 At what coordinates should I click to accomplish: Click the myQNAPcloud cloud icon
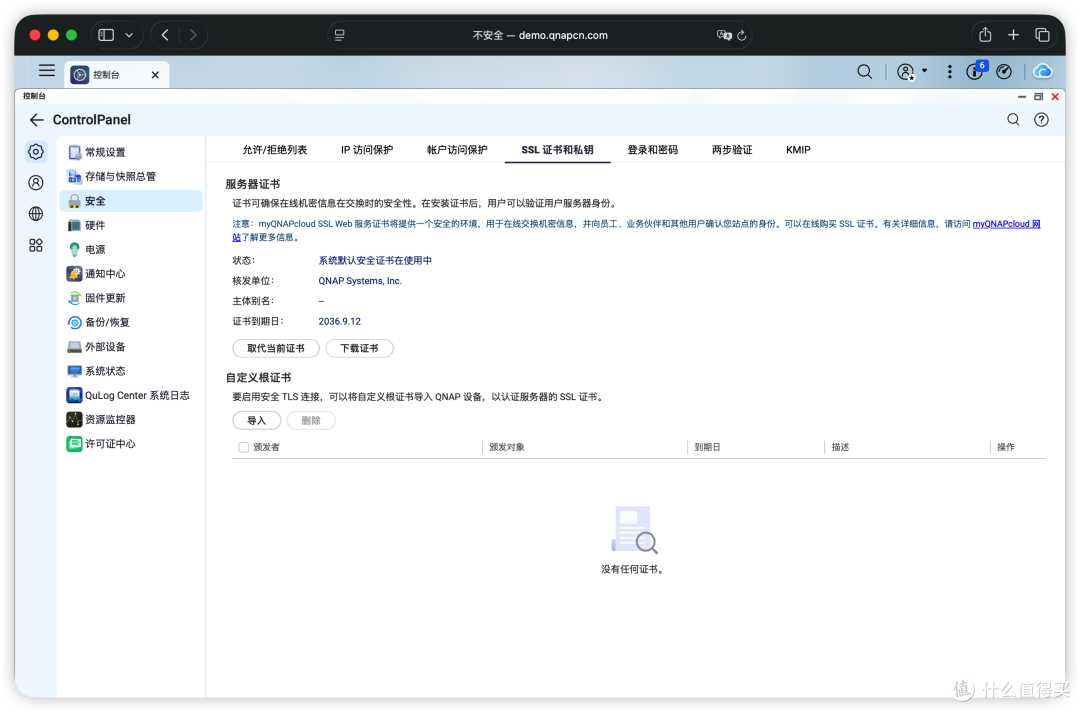tap(1043, 72)
